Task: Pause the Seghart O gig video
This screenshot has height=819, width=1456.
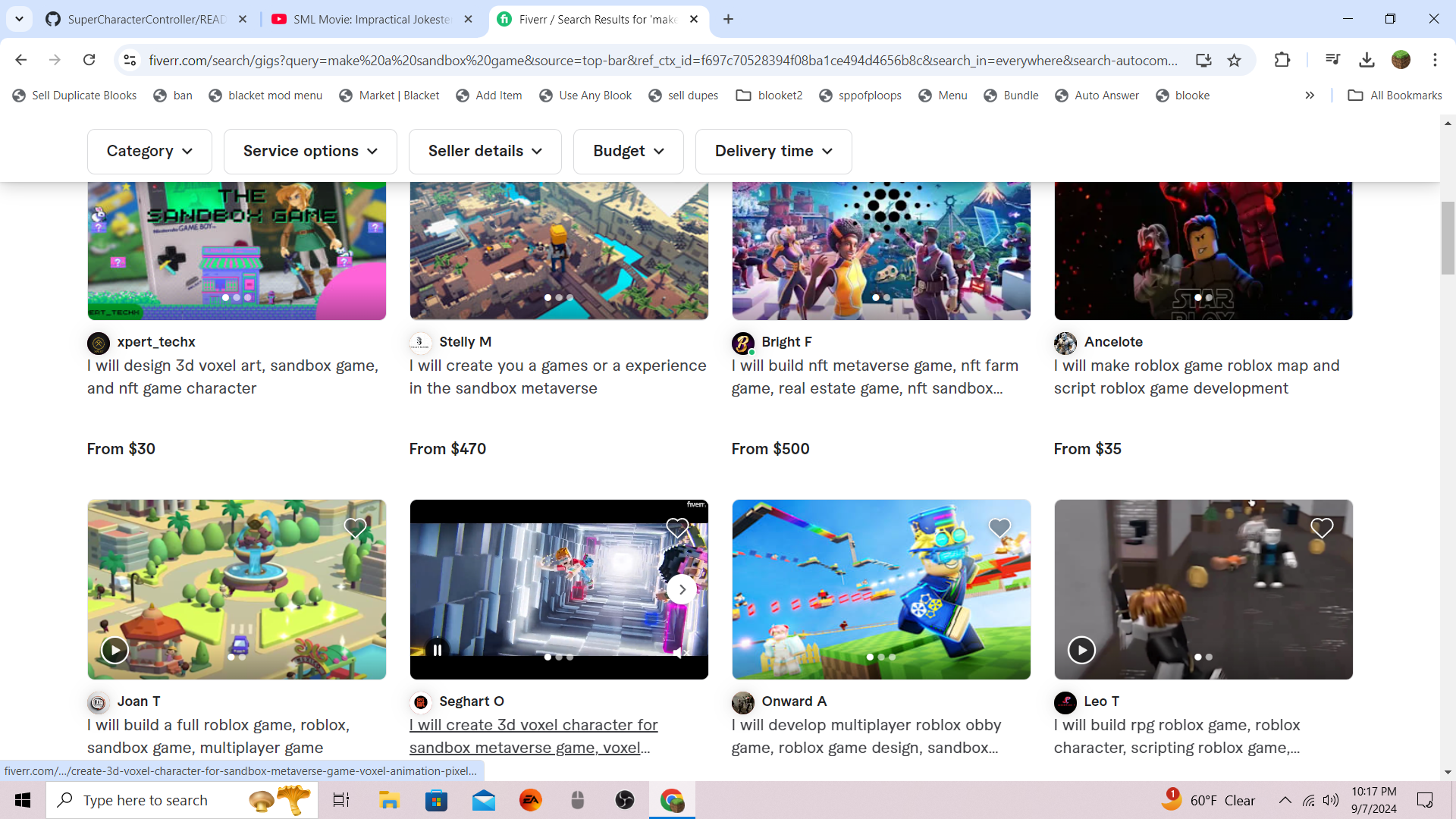Action: 438,650
